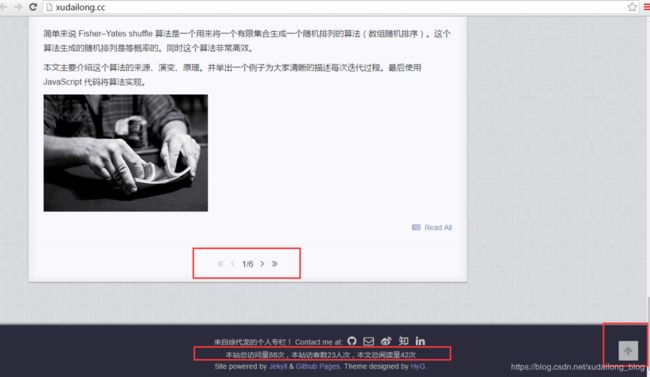Click the 1/6 page indicator
This screenshot has height=377, width=650.
(247, 264)
